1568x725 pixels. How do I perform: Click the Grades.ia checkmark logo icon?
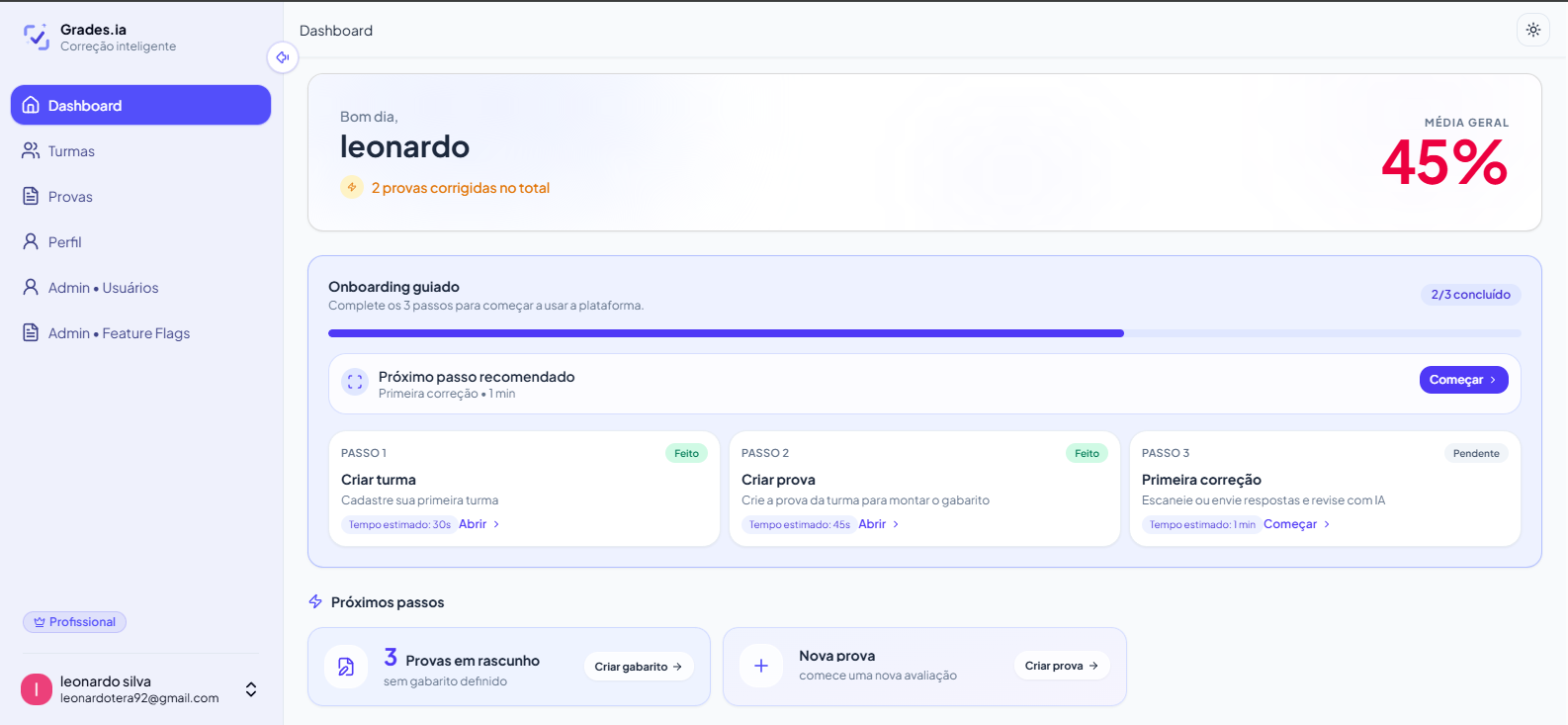point(37,38)
